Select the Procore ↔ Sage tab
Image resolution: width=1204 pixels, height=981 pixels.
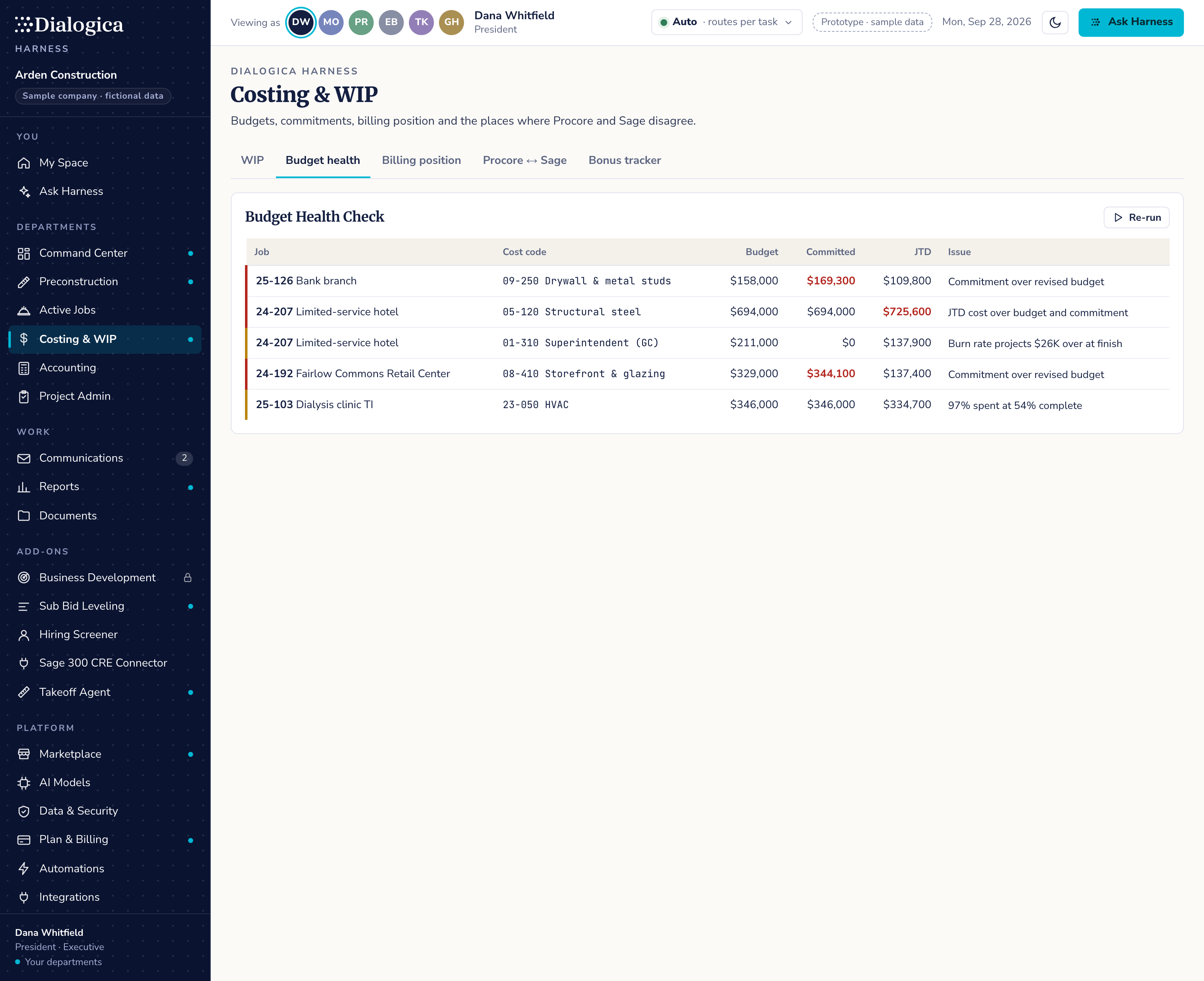coord(525,161)
